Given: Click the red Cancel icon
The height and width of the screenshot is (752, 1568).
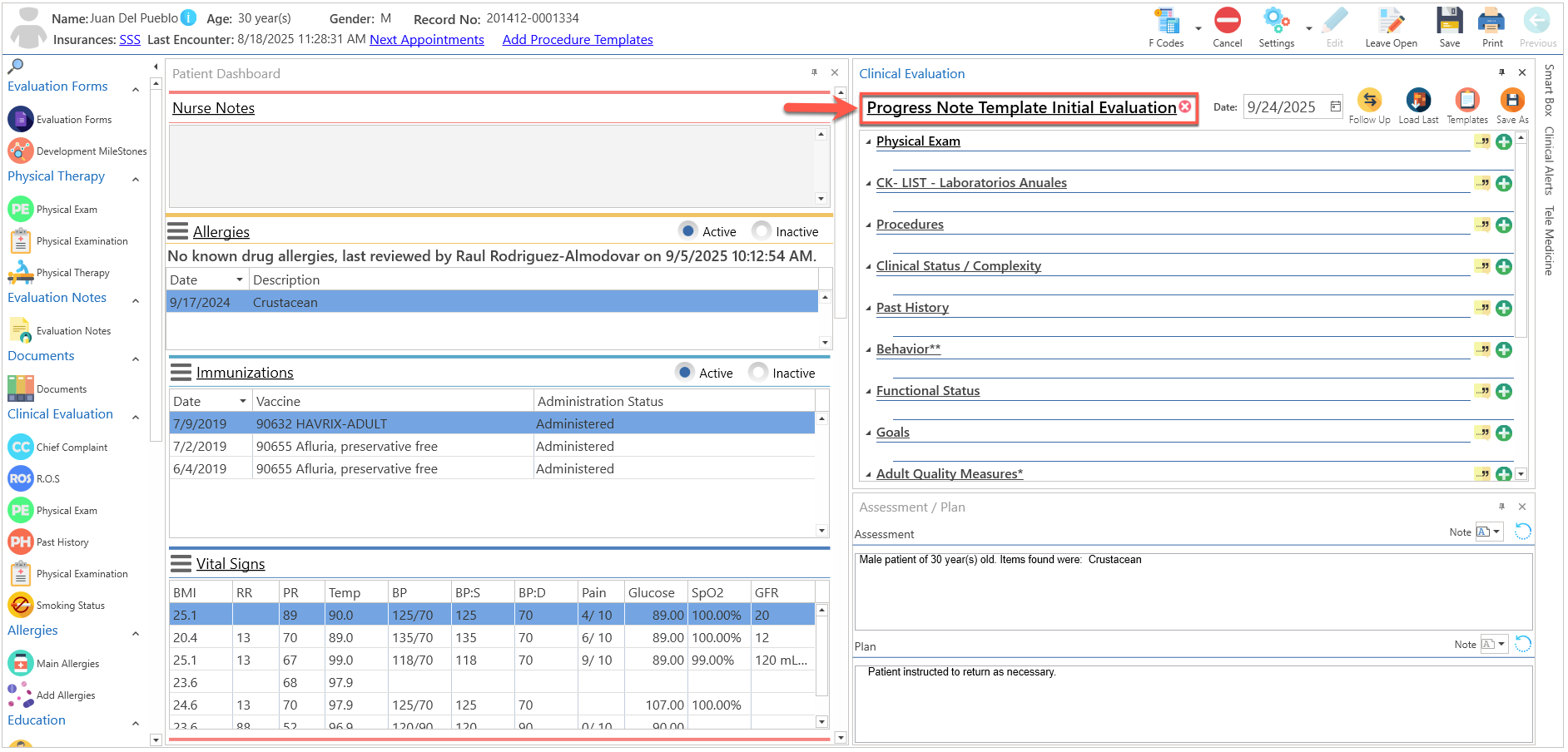Looking at the screenshot, I should point(1227,21).
